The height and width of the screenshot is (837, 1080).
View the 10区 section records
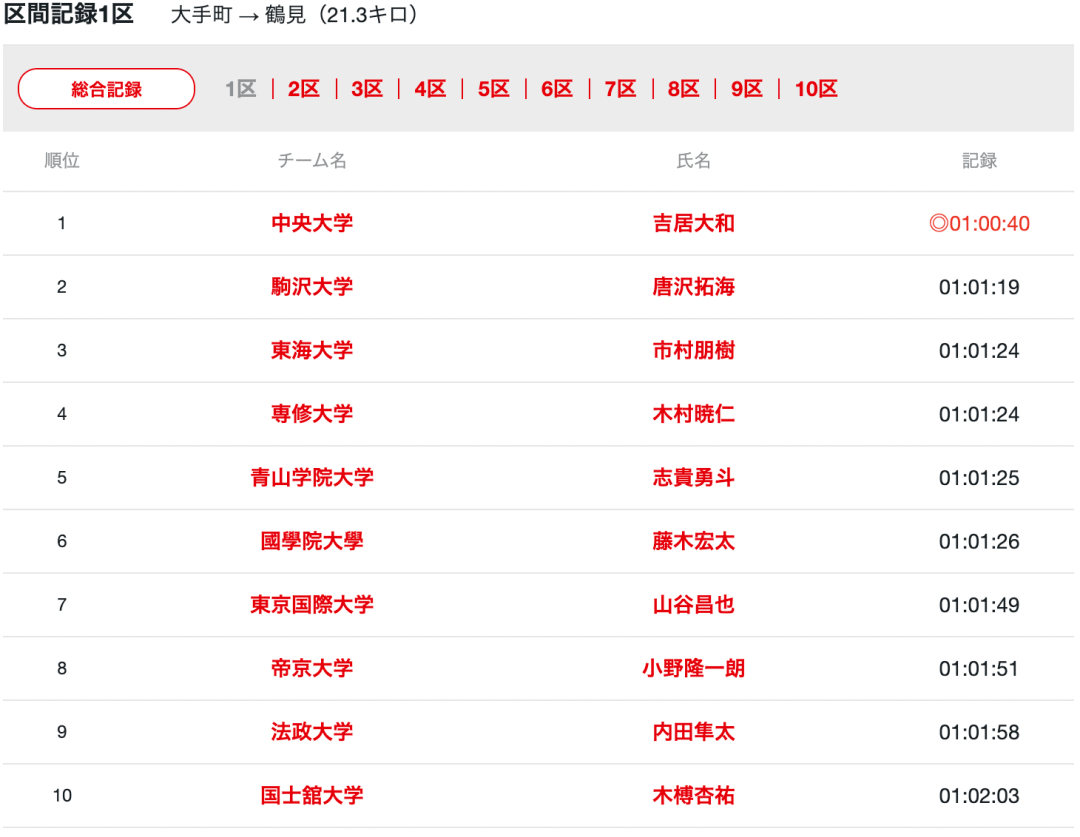[815, 89]
